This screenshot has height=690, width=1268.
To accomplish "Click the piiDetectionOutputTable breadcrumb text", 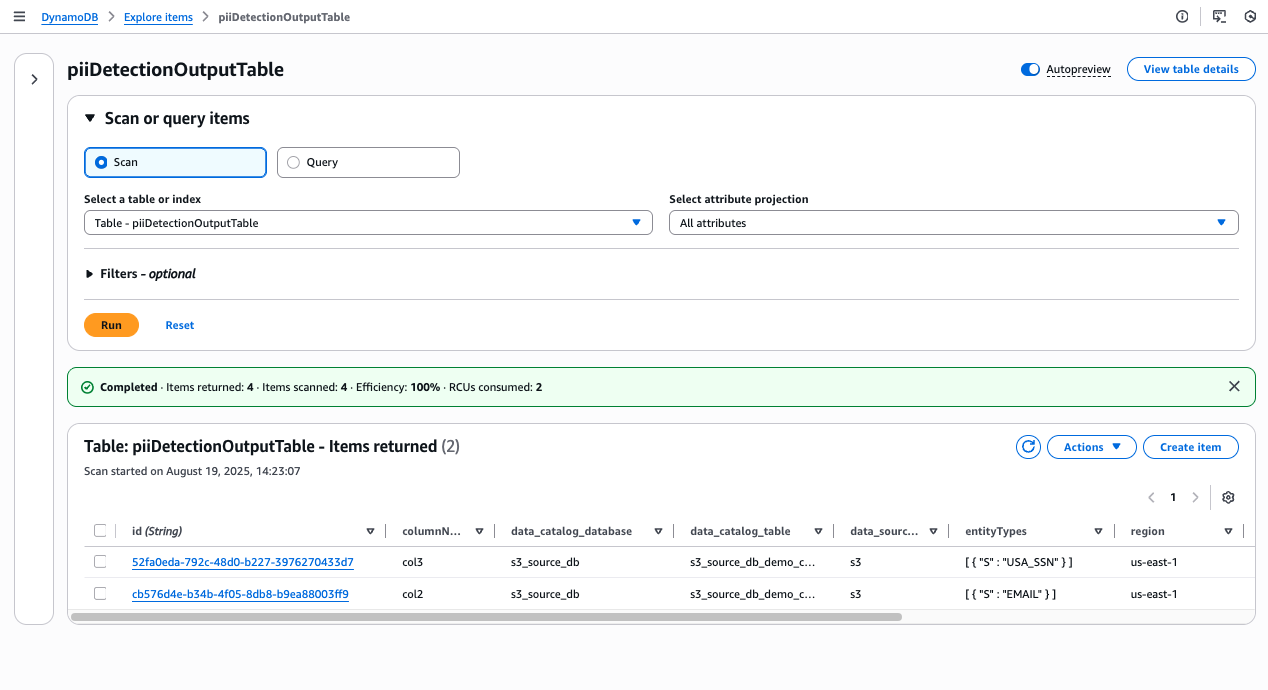I will tap(283, 17).
